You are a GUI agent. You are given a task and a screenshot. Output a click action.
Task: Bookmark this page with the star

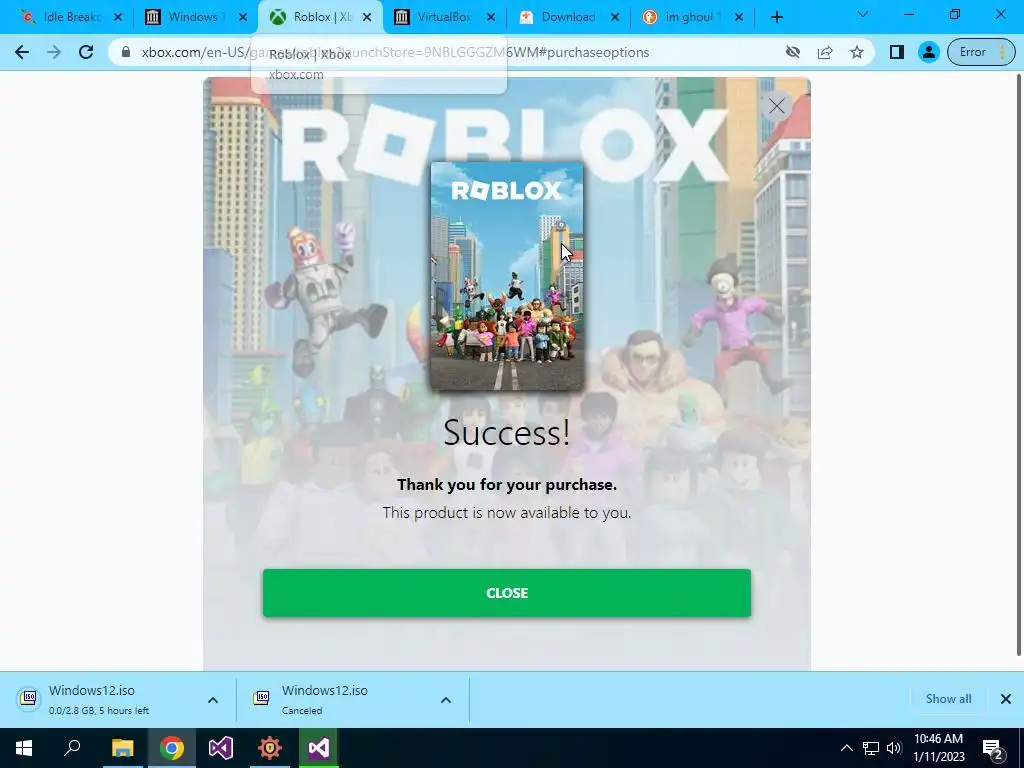pos(857,52)
